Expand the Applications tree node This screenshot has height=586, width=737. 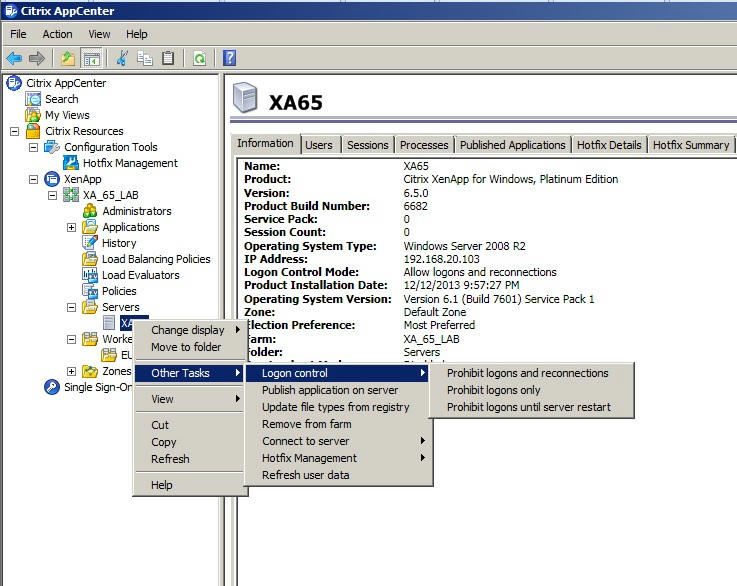pos(71,227)
